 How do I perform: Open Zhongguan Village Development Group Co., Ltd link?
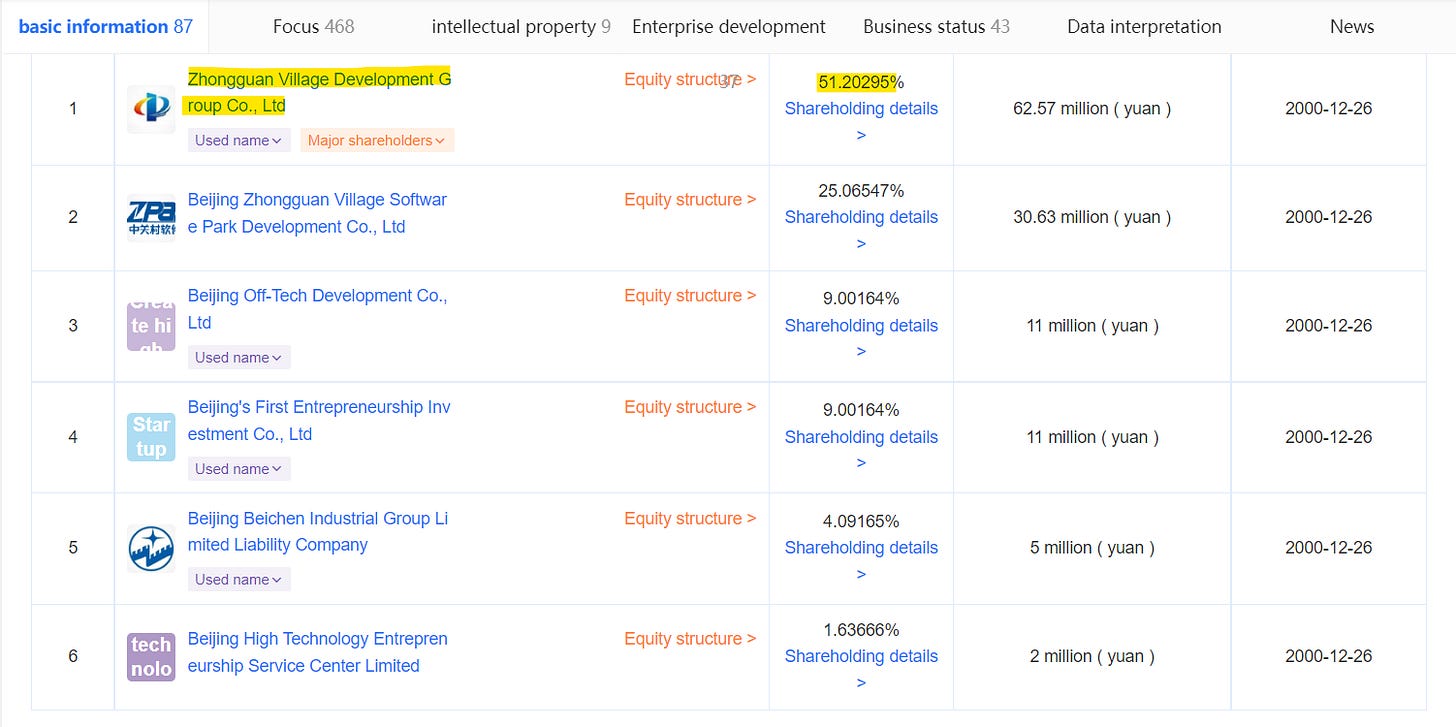tap(319, 92)
